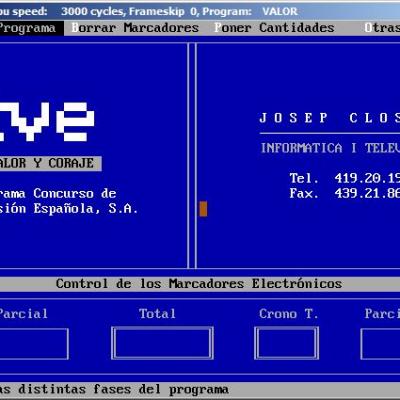Image resolution: width=400 pixels, height=400 pixels.
Task: Click the 'JOSEP CLOS' name text
Action: pos(329,118)
